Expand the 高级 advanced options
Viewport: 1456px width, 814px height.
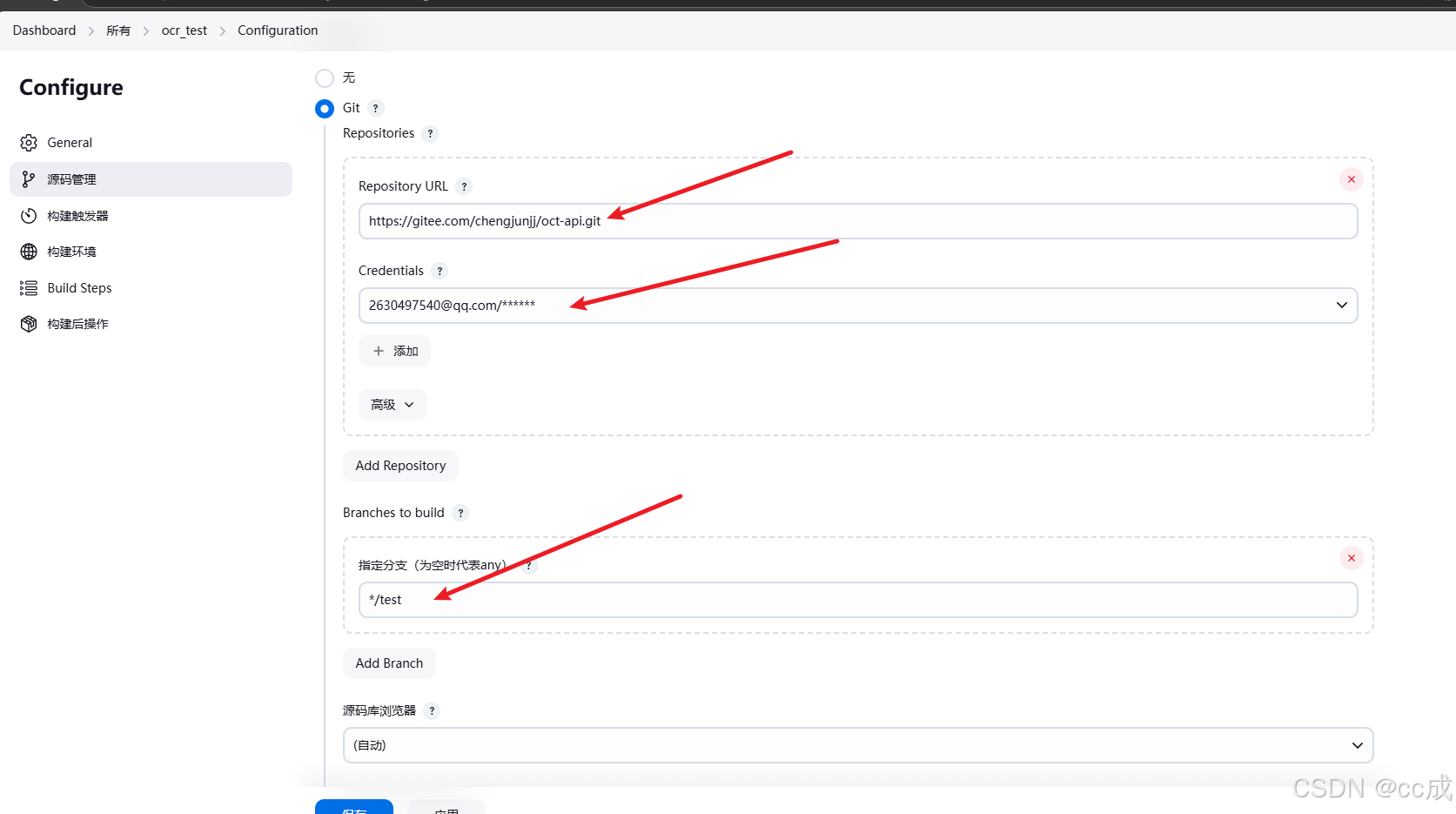click(x=392, y=404)
